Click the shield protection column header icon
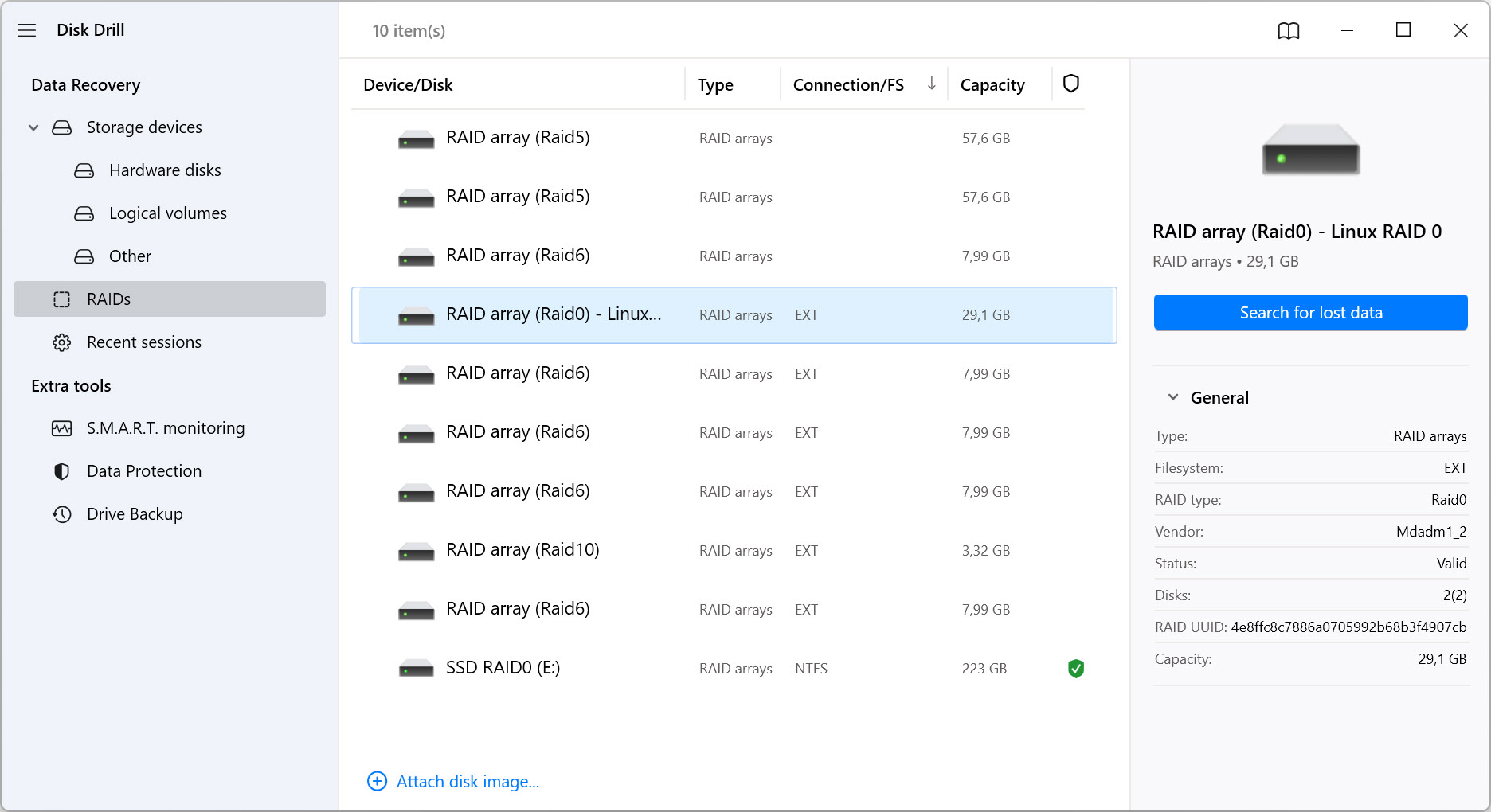The height and width of the screenshot is (812, 1491). point(1071,84)
